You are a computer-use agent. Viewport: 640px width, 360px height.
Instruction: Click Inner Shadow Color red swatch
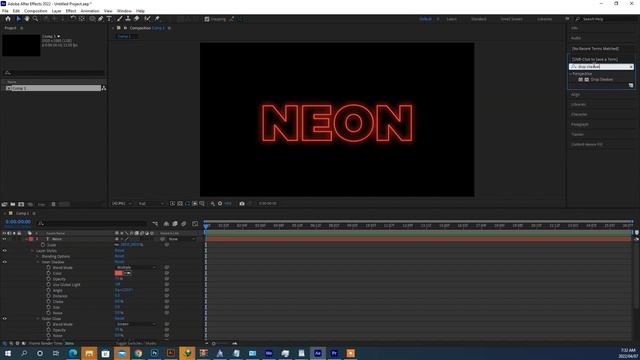tap(118, 273)
